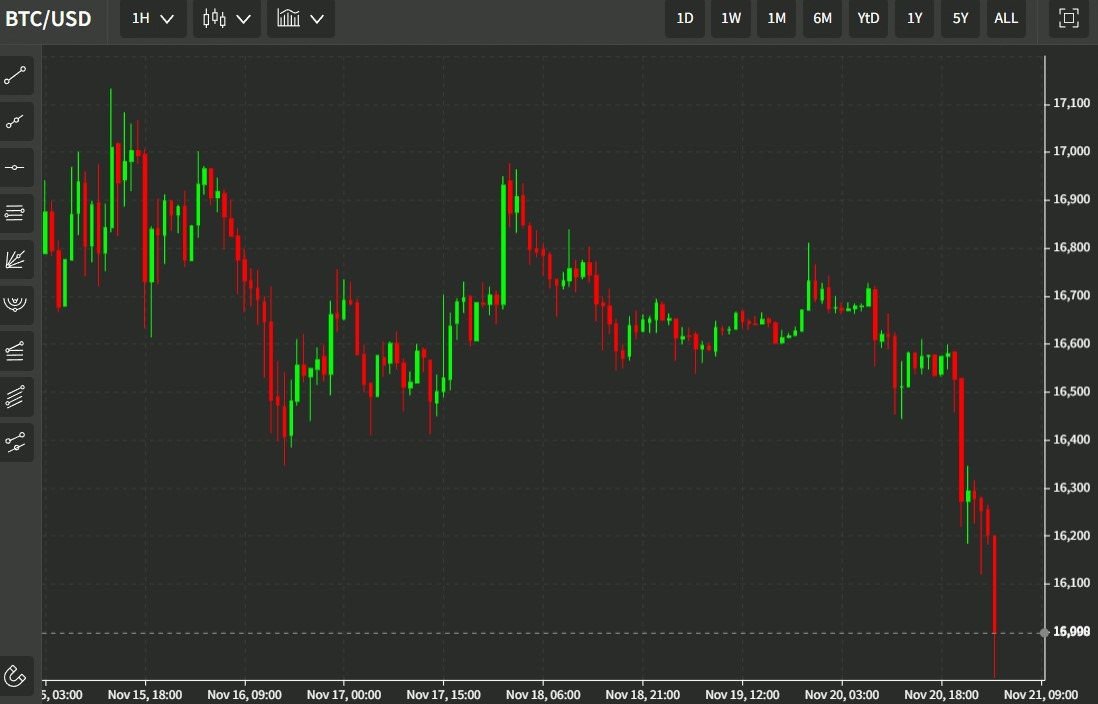This screenshot has height=704, width=1098.
Task: Select the rising trend channel tool
Action: click(15, 350)
